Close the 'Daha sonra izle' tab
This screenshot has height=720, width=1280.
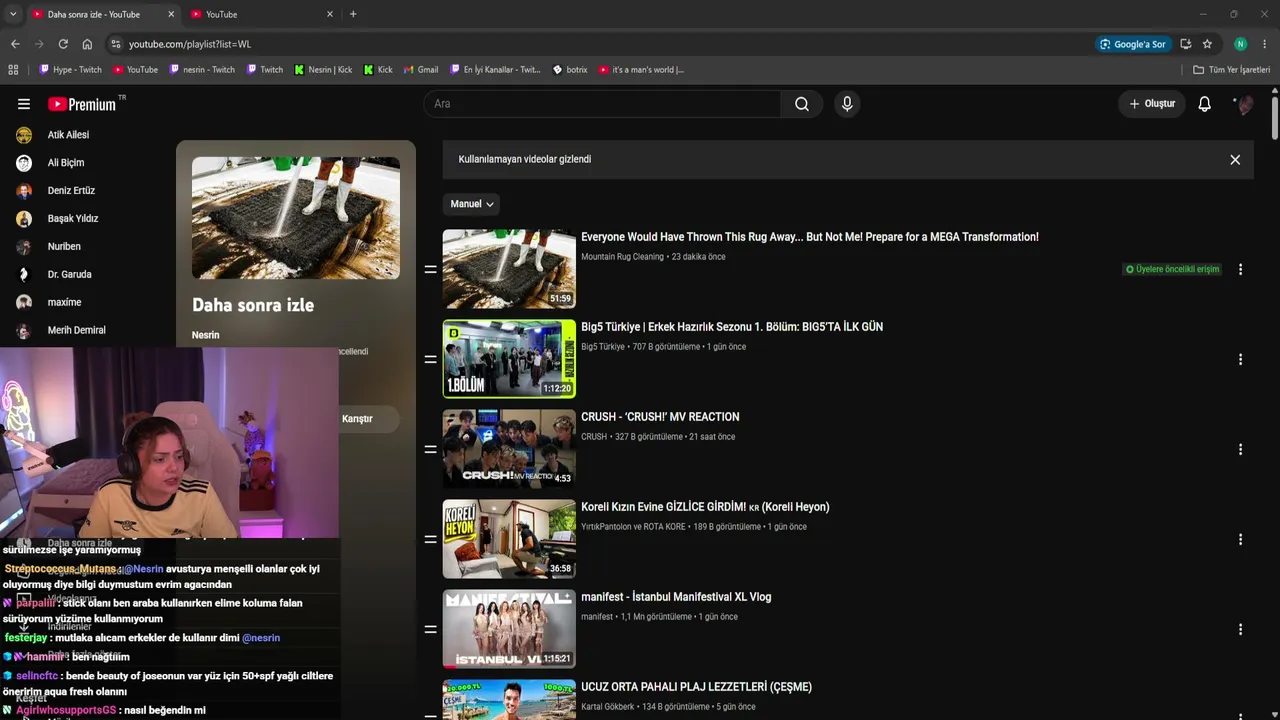(x=171, y=14)
